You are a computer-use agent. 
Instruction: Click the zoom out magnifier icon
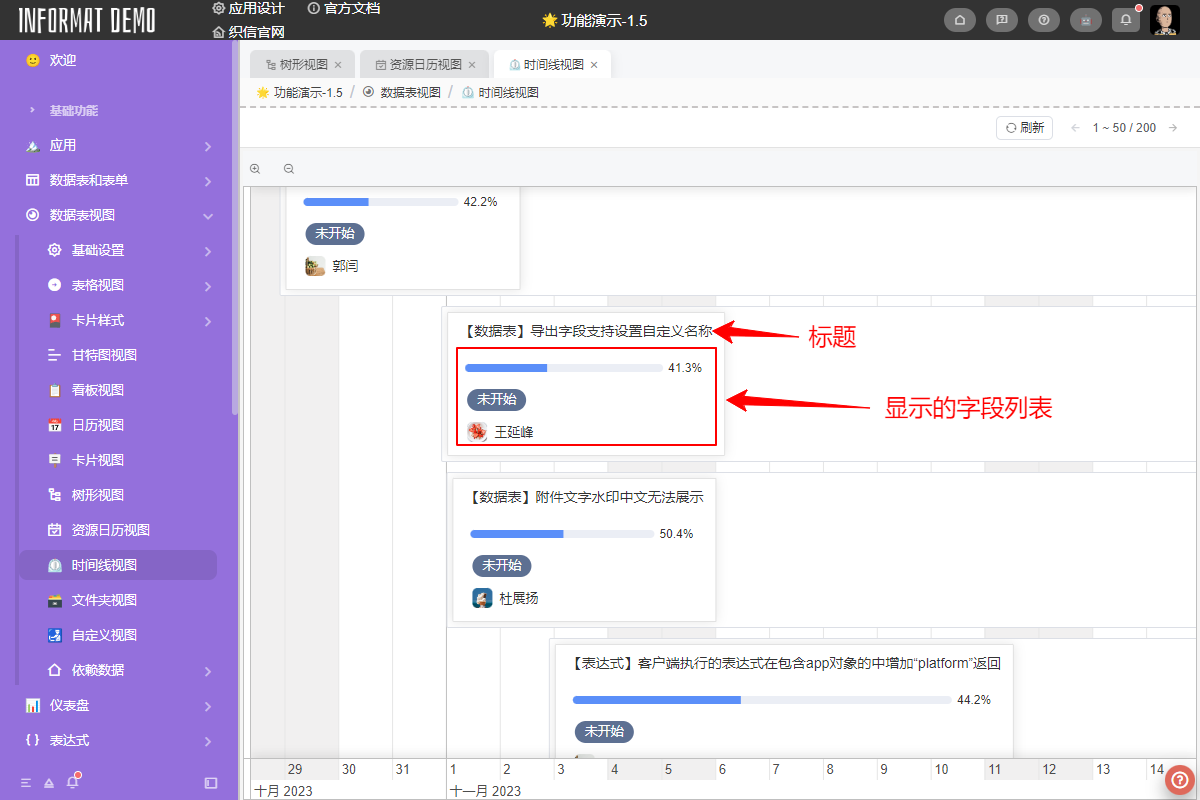288,168
